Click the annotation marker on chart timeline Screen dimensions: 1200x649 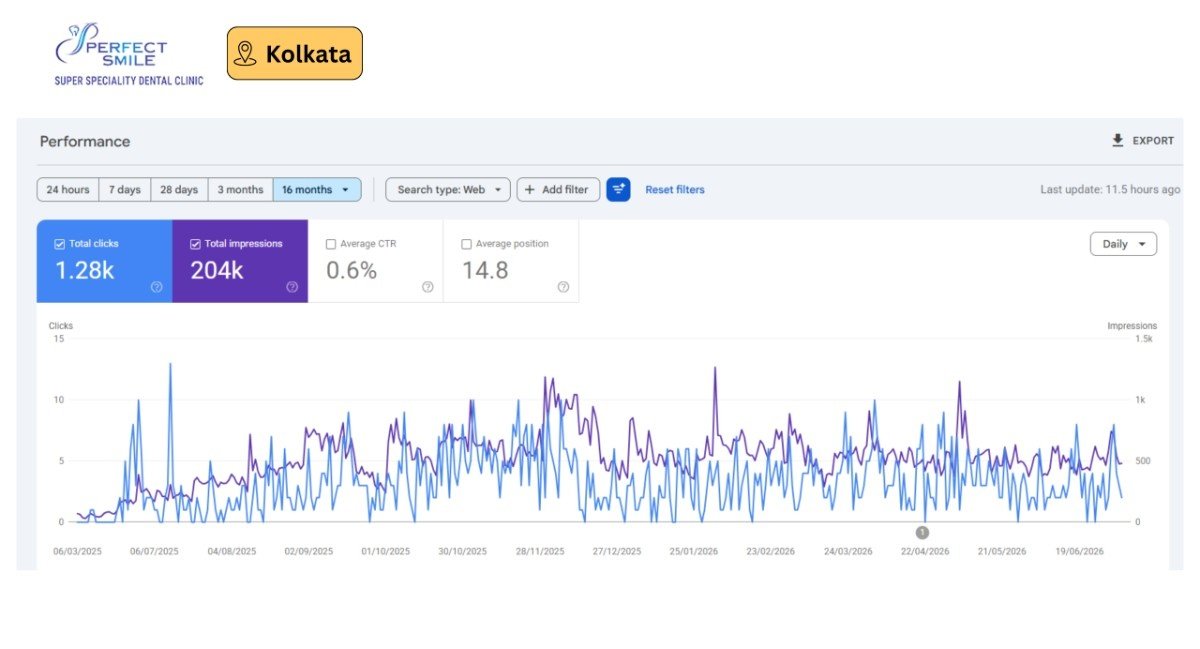point(922,532)
